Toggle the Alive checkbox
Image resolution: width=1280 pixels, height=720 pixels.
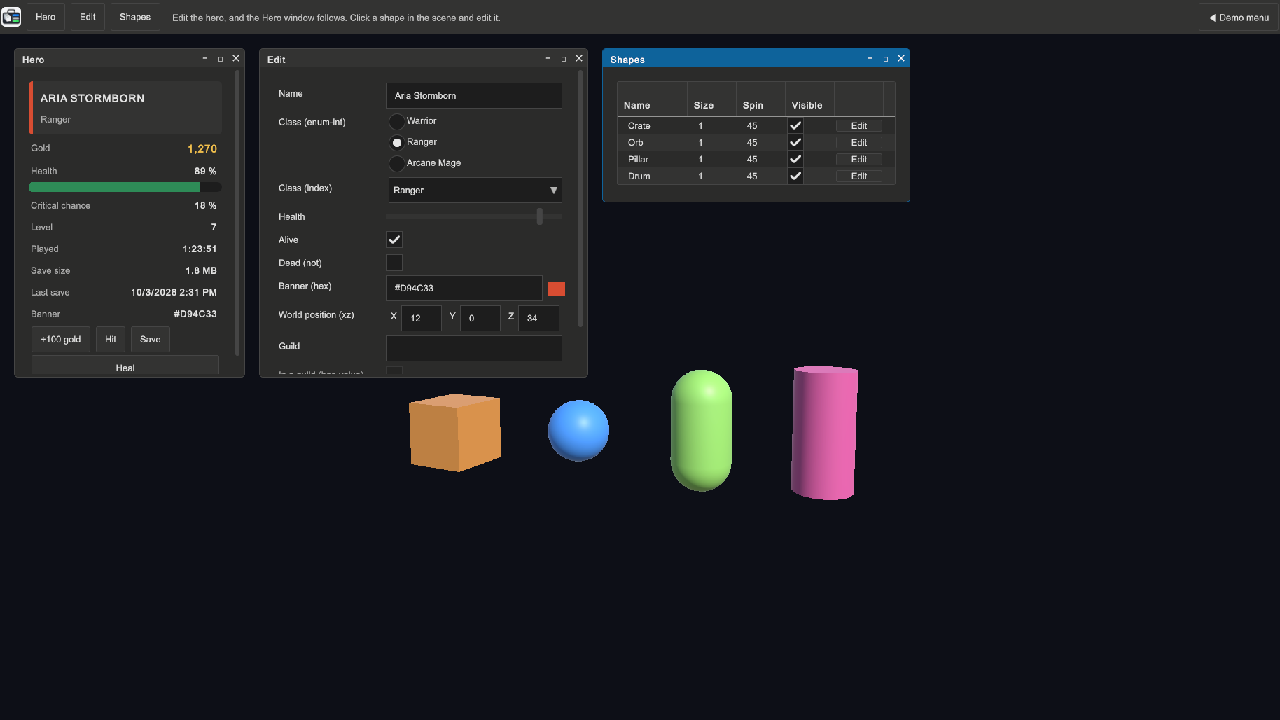coord(394,240)
